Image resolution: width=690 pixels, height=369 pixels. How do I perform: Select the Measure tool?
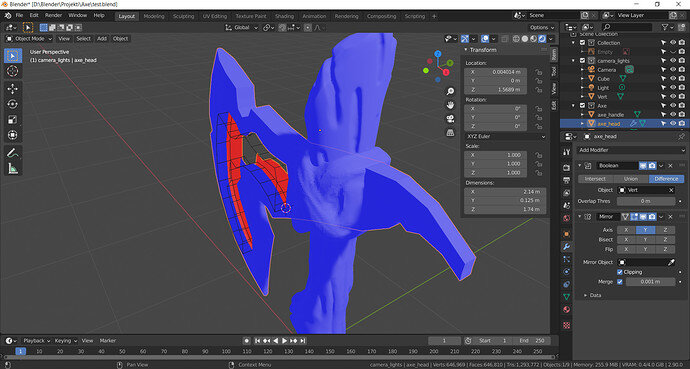tap(12, 168)
